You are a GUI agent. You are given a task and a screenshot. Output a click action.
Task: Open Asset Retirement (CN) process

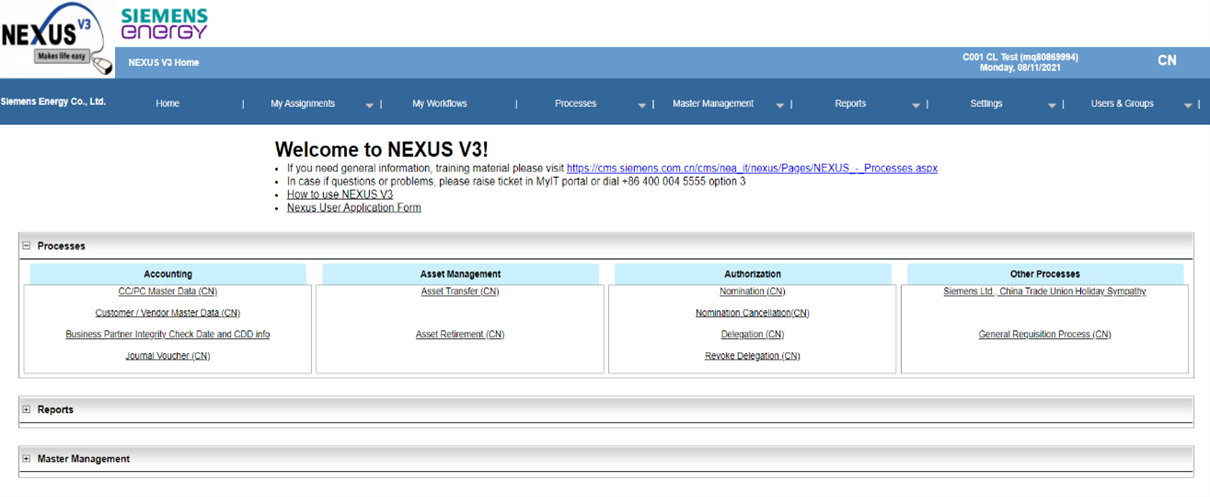[459, 335]
